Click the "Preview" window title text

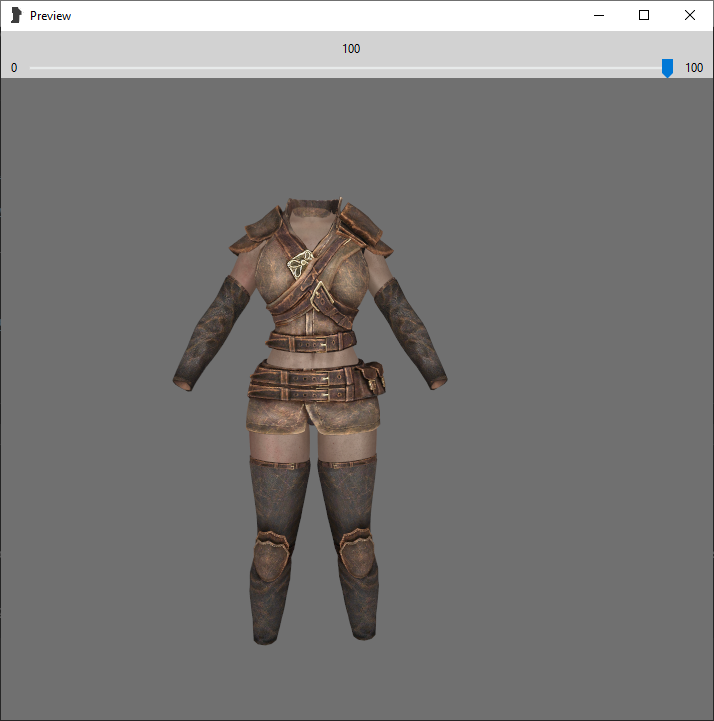51,16
